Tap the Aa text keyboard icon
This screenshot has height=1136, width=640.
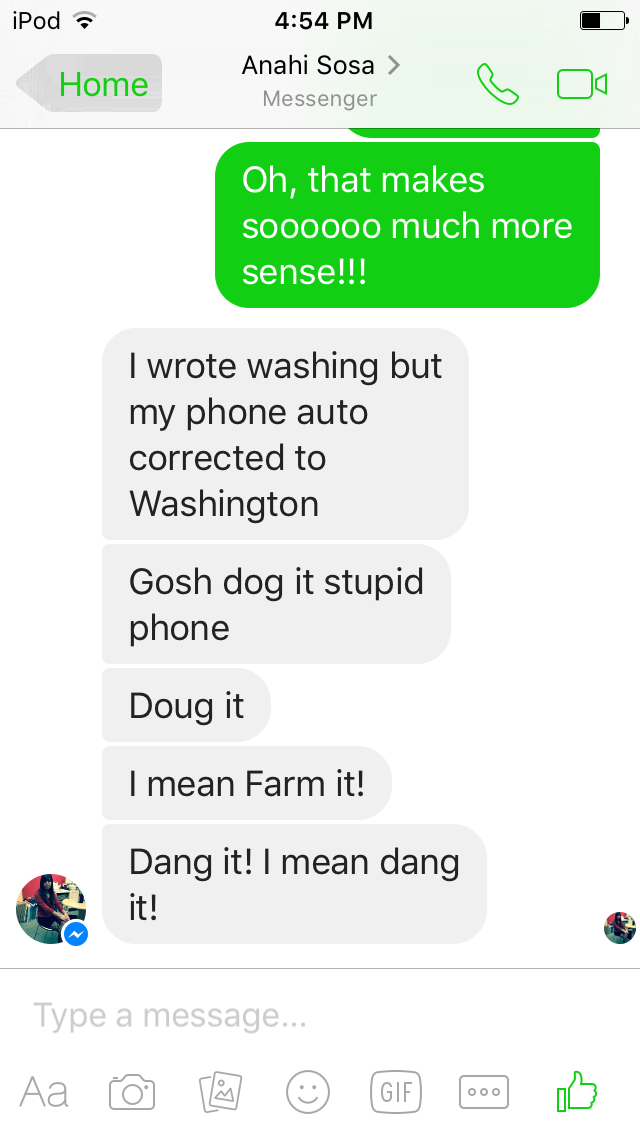click(x=44, y=1092)
